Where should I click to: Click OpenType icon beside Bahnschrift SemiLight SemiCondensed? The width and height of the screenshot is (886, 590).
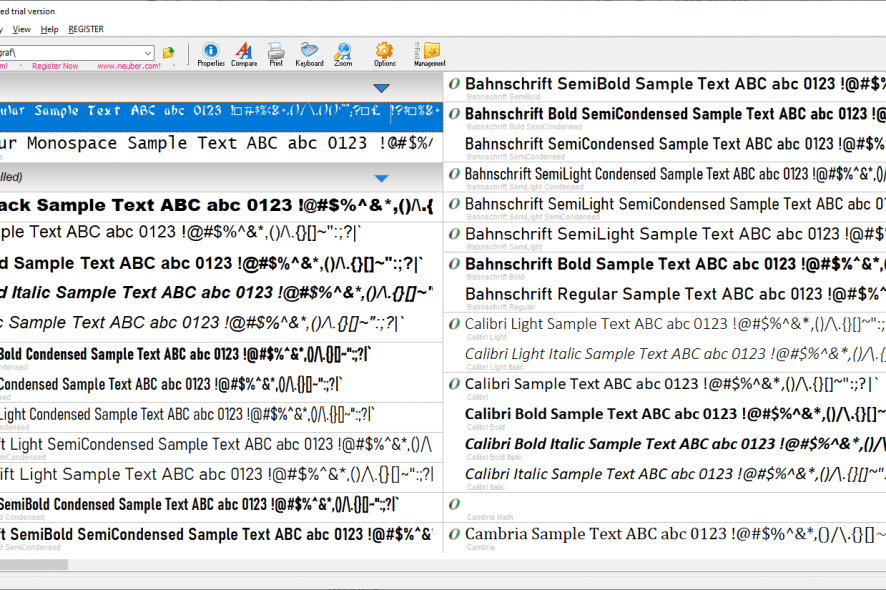click(454, 204)
